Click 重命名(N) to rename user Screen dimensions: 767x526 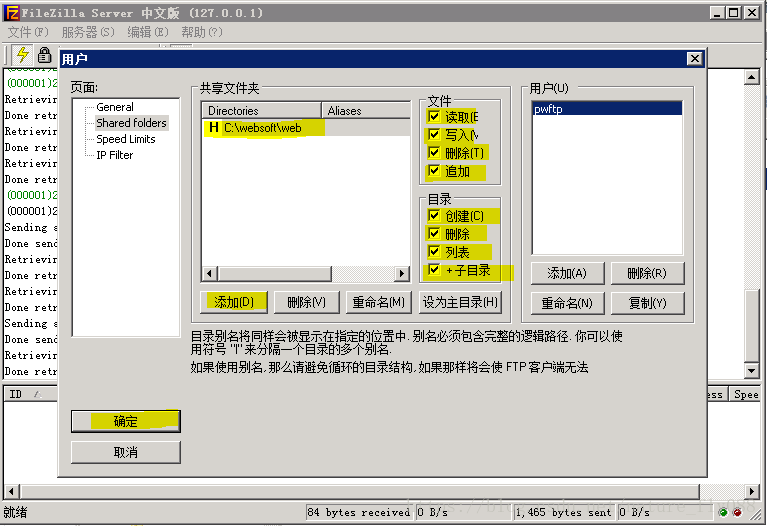[567, 303]
